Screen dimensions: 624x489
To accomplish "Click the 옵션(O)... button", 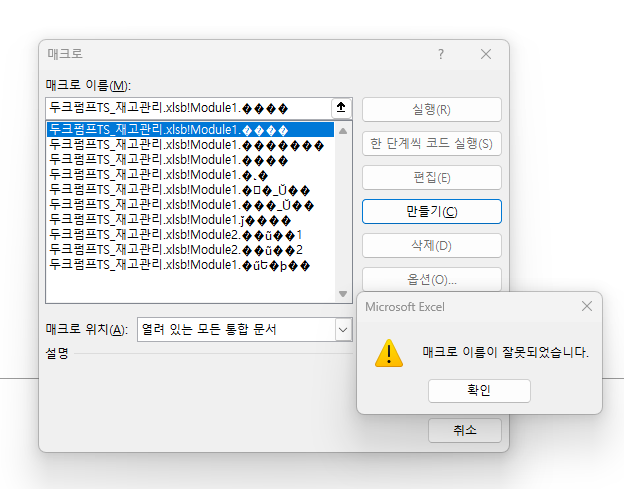I will [x=432, y=279].
